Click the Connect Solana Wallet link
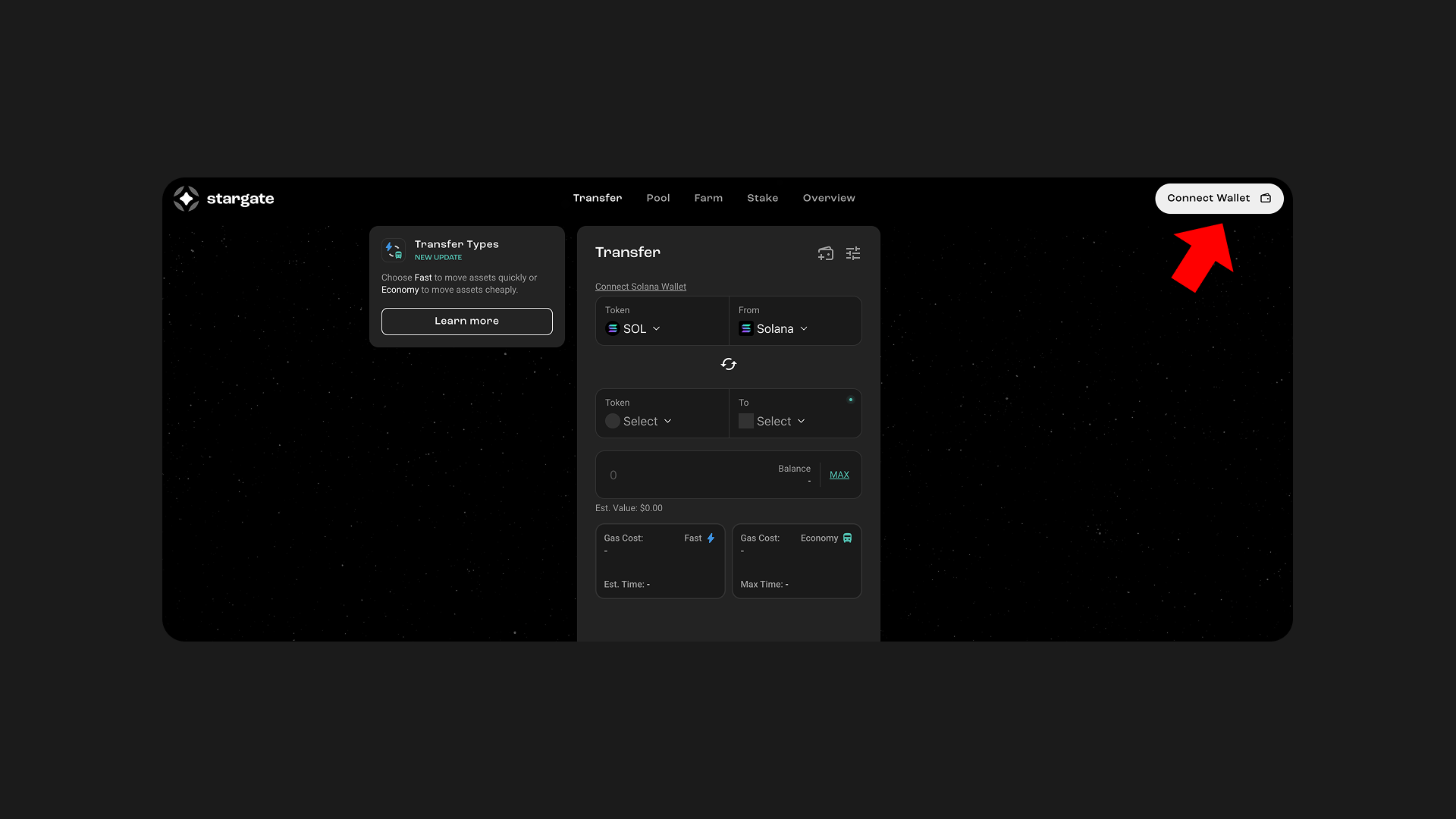The width and height of the screenshot is (1456, 819). [640, 287]
